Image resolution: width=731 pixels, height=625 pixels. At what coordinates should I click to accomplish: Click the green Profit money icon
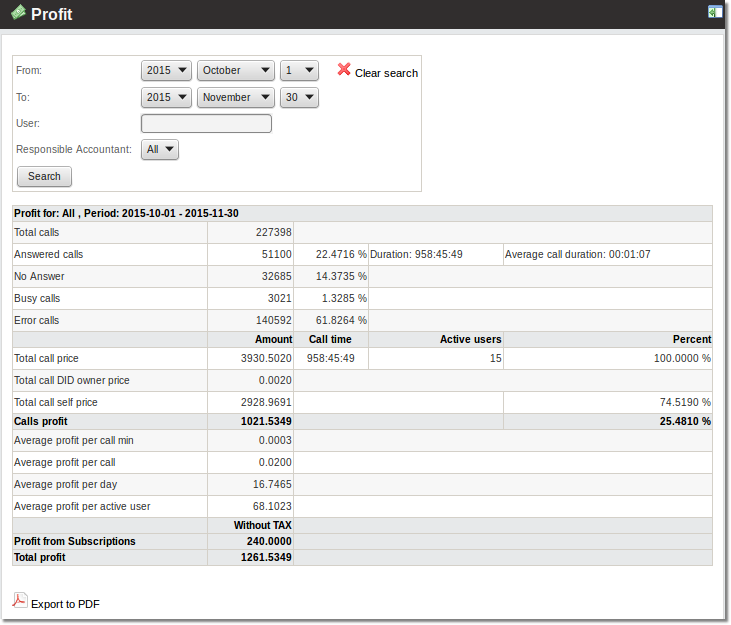coord(17,13)
